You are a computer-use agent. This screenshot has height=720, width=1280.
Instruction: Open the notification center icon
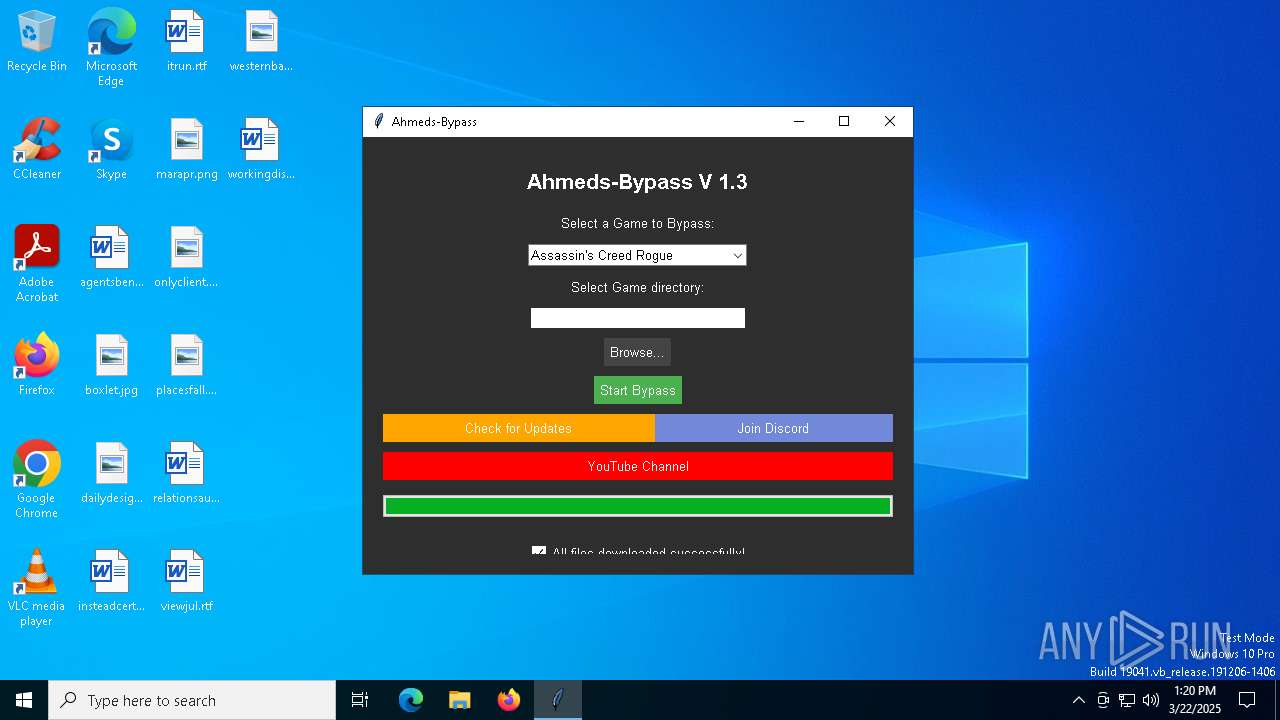click(1247, 700)
